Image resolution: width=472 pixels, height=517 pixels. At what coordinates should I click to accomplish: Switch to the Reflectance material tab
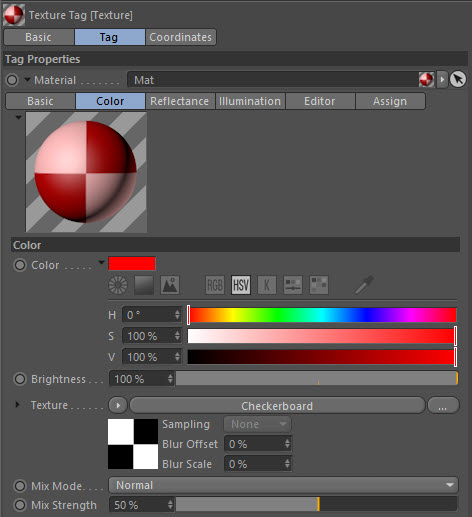click(179, 101)
